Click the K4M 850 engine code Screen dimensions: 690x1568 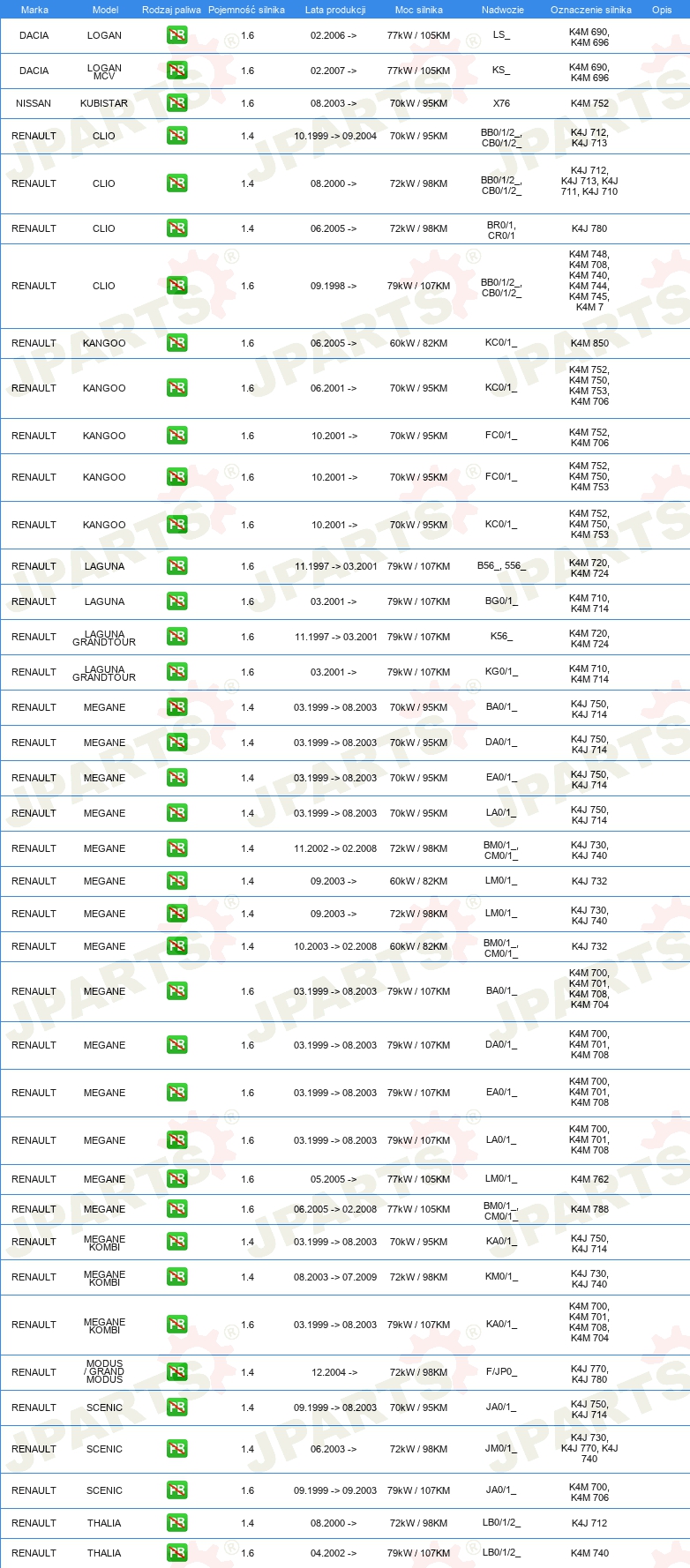point(589,344)
